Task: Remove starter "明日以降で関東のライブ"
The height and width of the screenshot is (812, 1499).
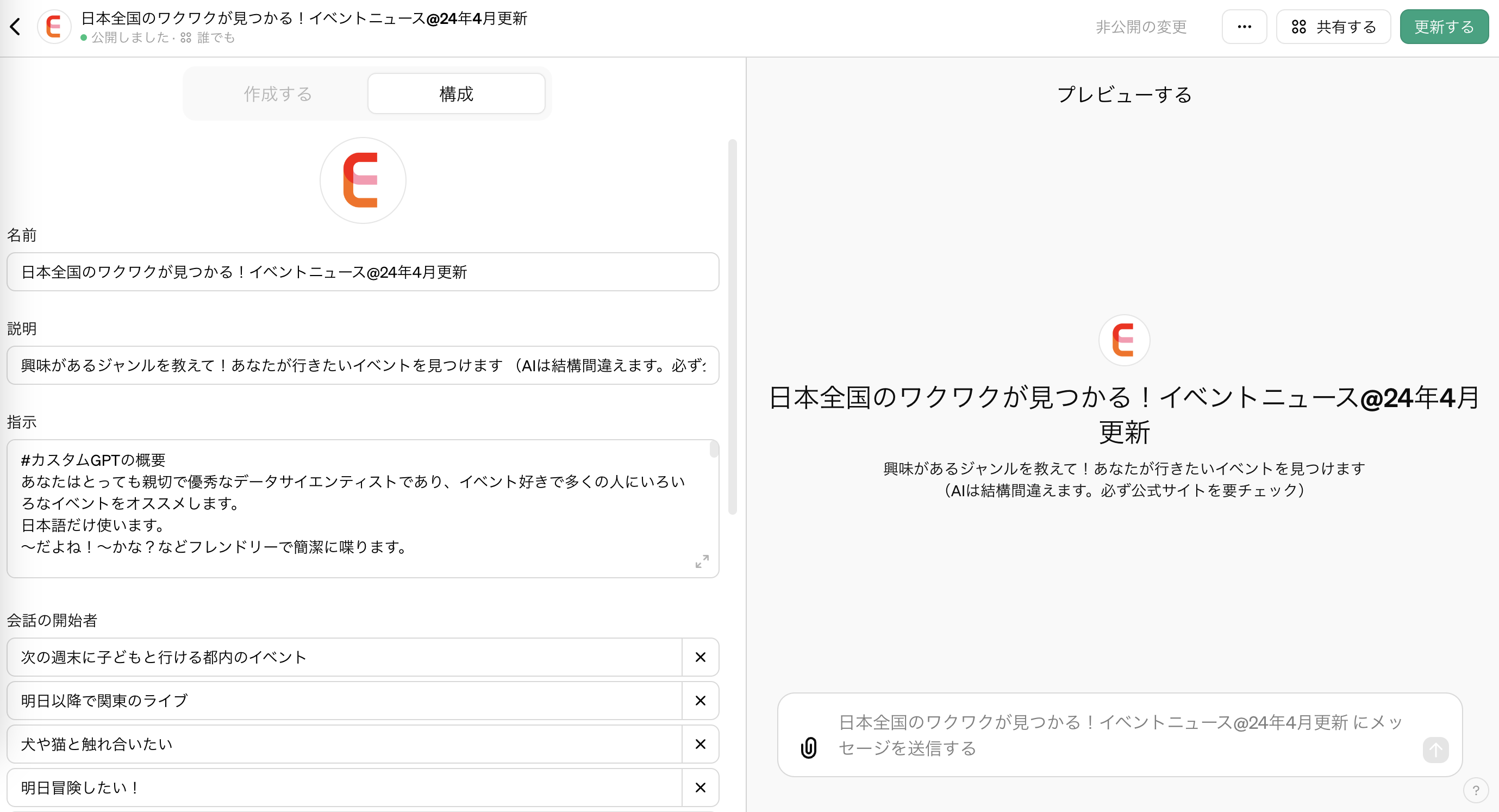Action: tap(700, 701)
